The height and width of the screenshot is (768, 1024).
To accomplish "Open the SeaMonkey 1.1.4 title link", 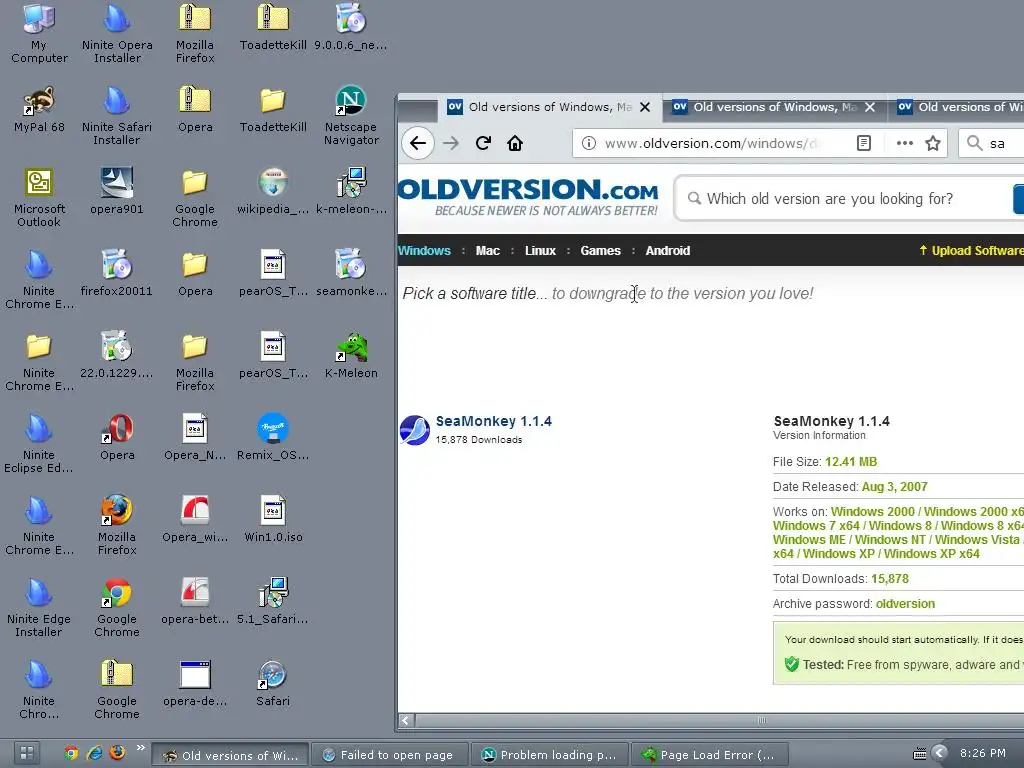I will pos(494,421).
